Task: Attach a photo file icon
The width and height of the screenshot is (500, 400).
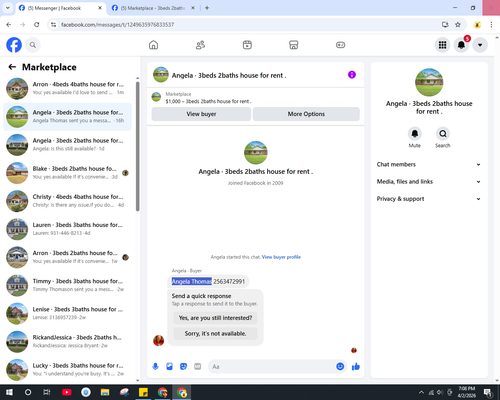Action: (169, 367)
